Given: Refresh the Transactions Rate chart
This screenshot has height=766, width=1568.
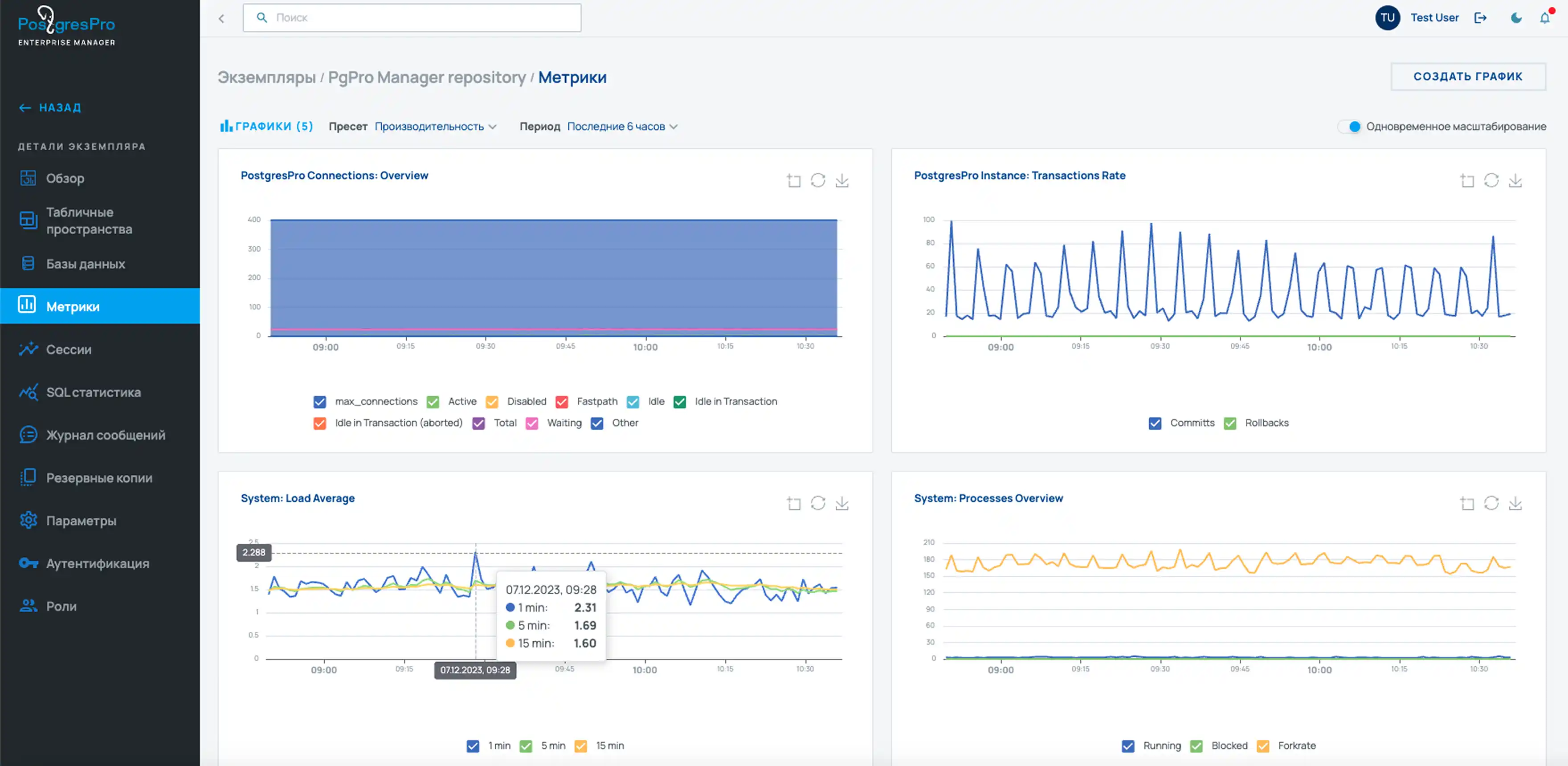Looking at the screenshot, I should tap(1491, 181).
